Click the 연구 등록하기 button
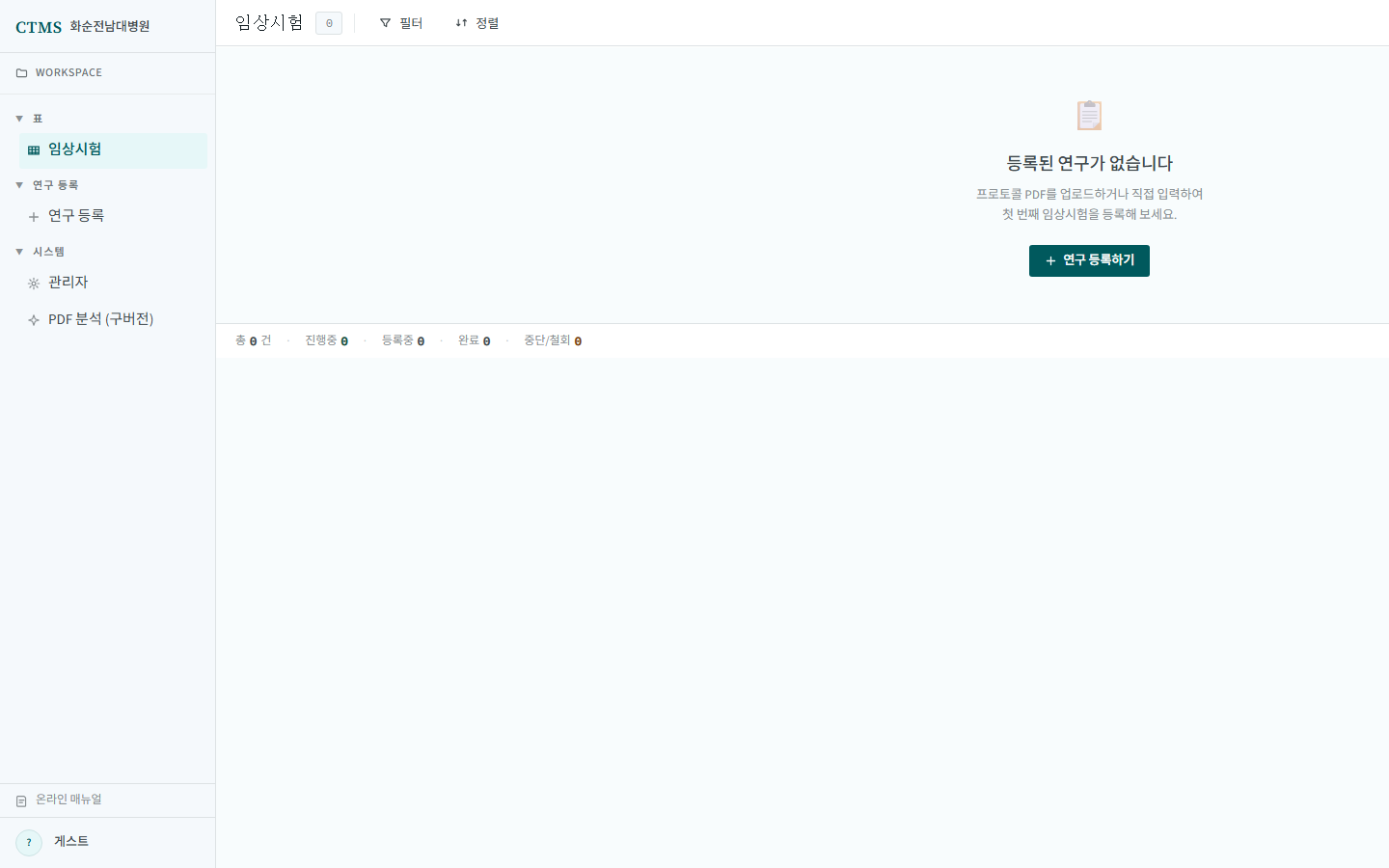Image resolution: width=1389 pixels, height=868 pixels. coord(1089,260)
